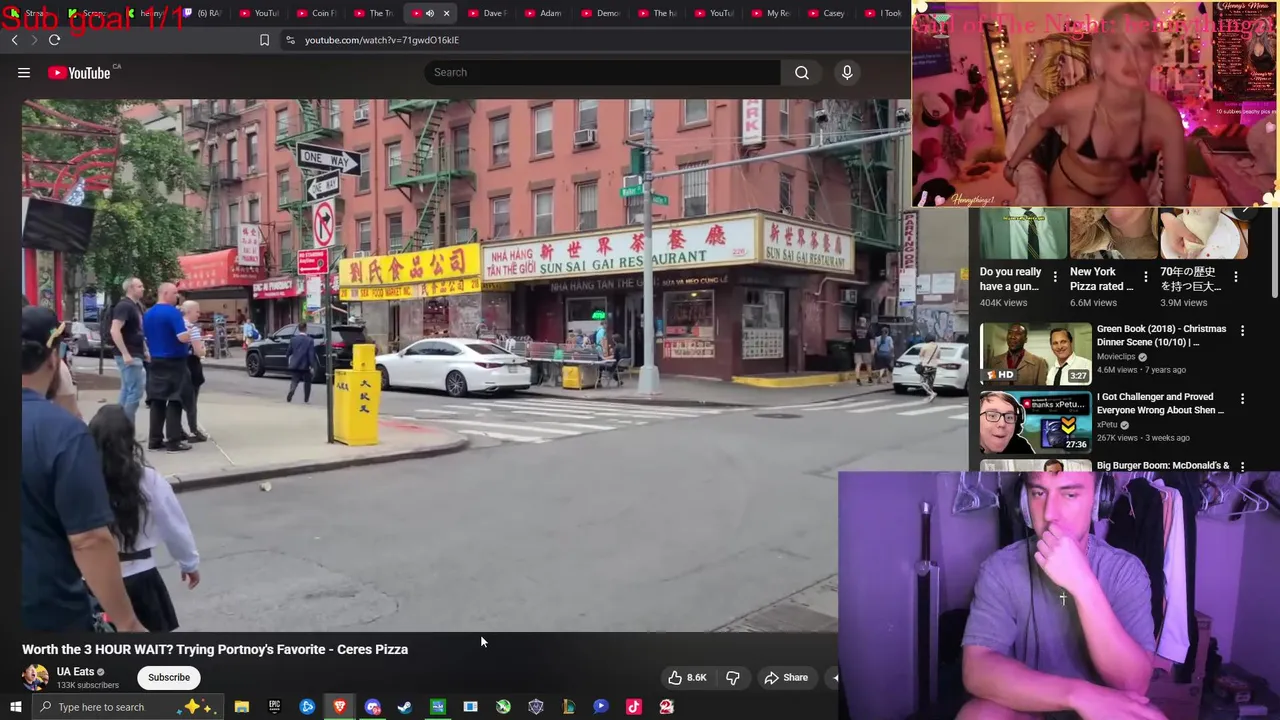Screen dimensions: 1280x720
Task: Reload the page with refresh icon
Action: pos(54,40)
